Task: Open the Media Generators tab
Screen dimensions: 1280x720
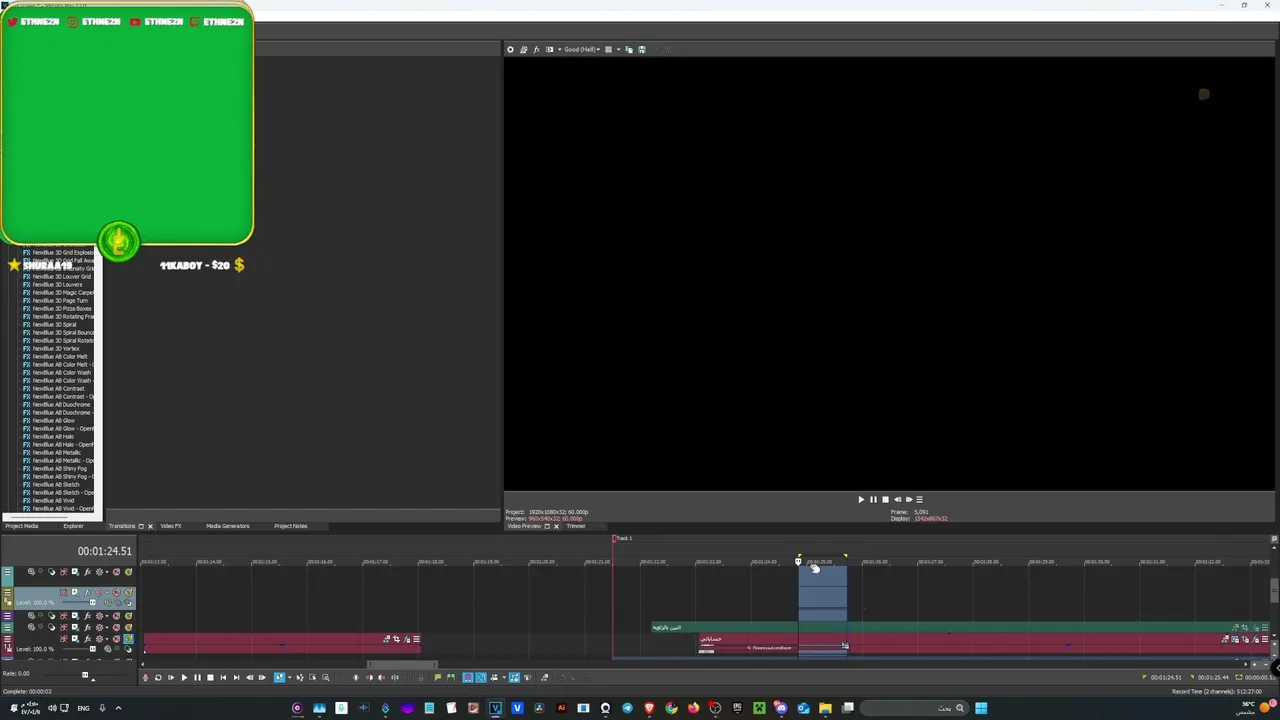Action: [228, 526]
